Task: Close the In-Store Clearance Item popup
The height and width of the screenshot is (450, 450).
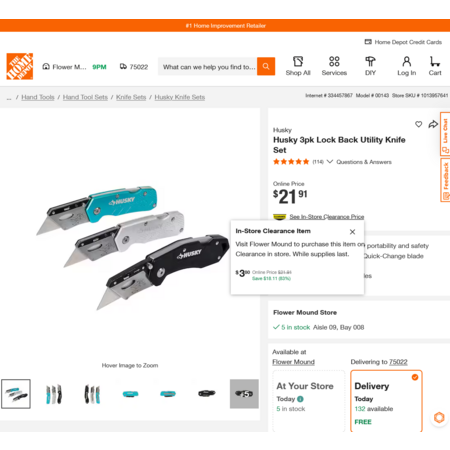Action: tap(352, 232)
